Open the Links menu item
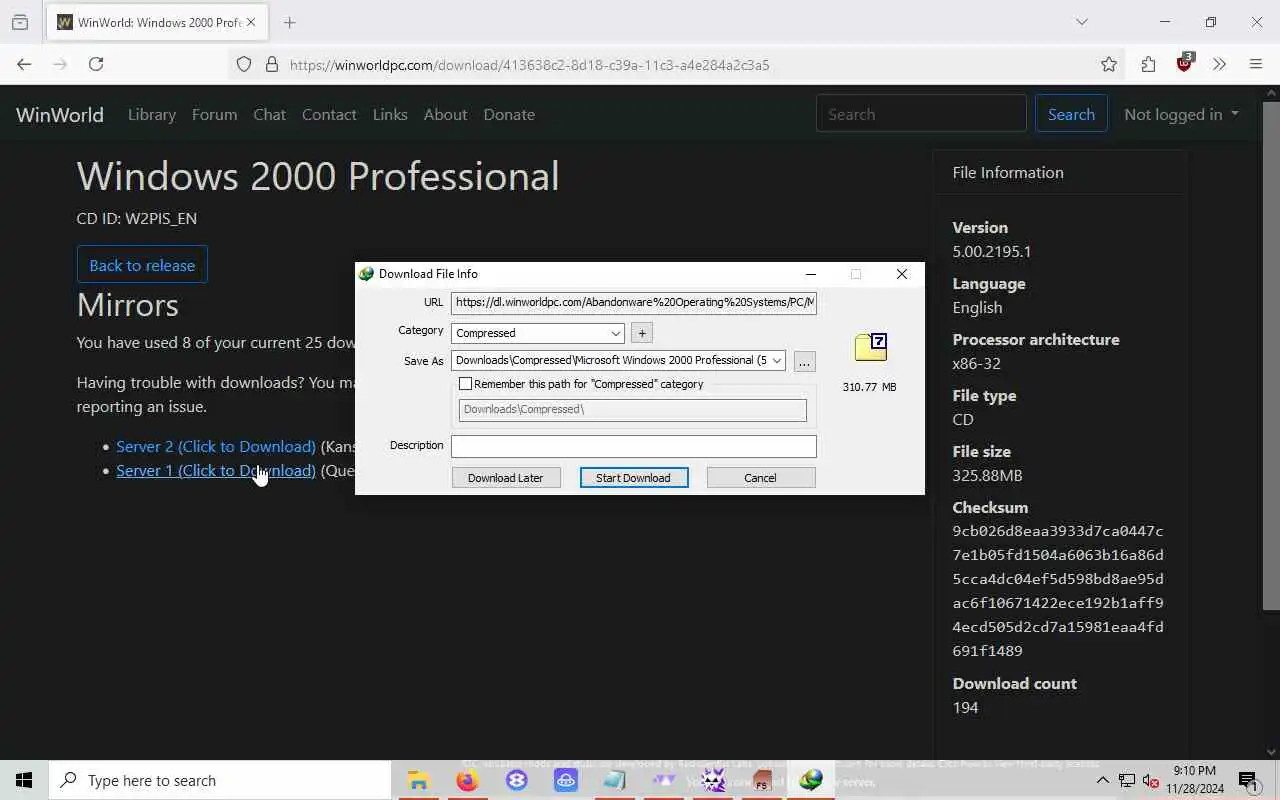1280x800 pixels. pyautogui.click(x=390, y=114)
